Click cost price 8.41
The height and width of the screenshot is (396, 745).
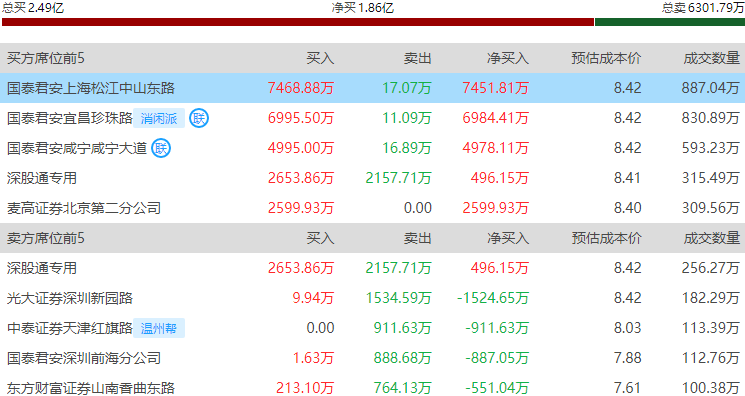pyautogui.click(x=627, y=178)
